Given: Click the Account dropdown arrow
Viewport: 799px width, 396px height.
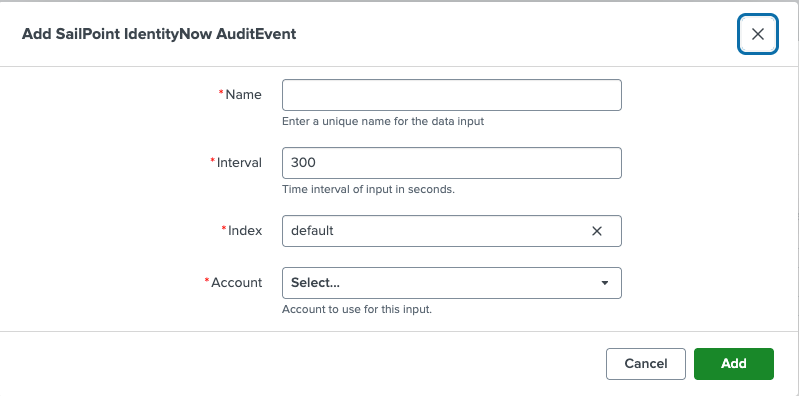Looking at the screenshot, I should coord(605,283).
